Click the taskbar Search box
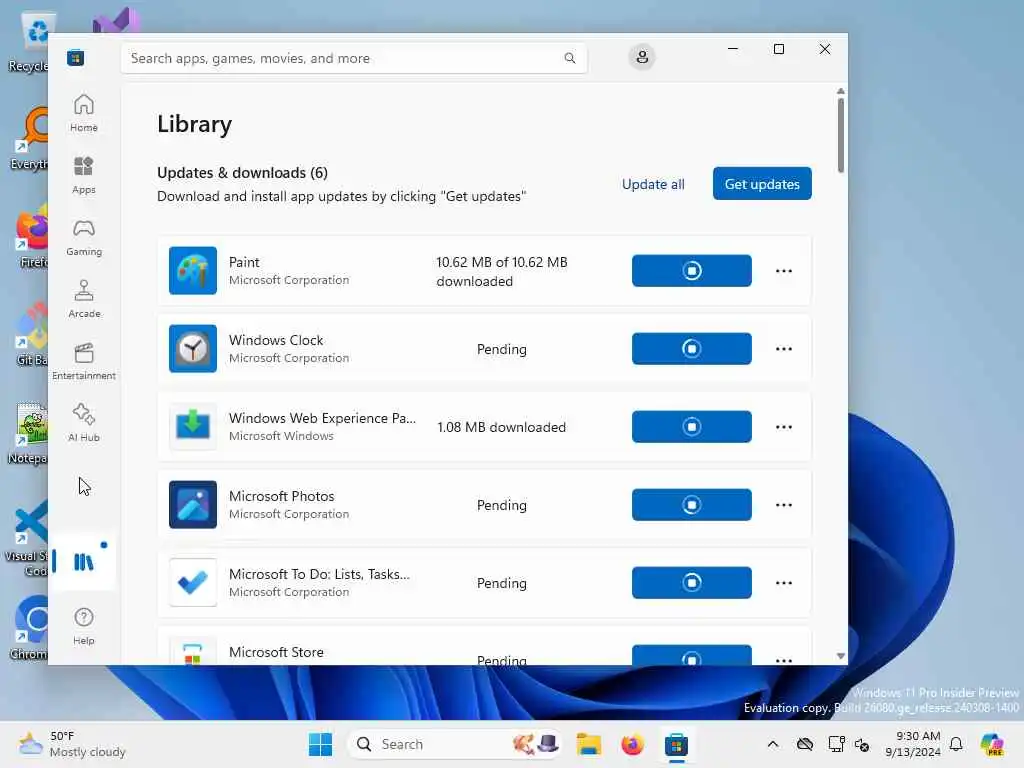The image size is (1024, 768). click(x=455, y=744)
